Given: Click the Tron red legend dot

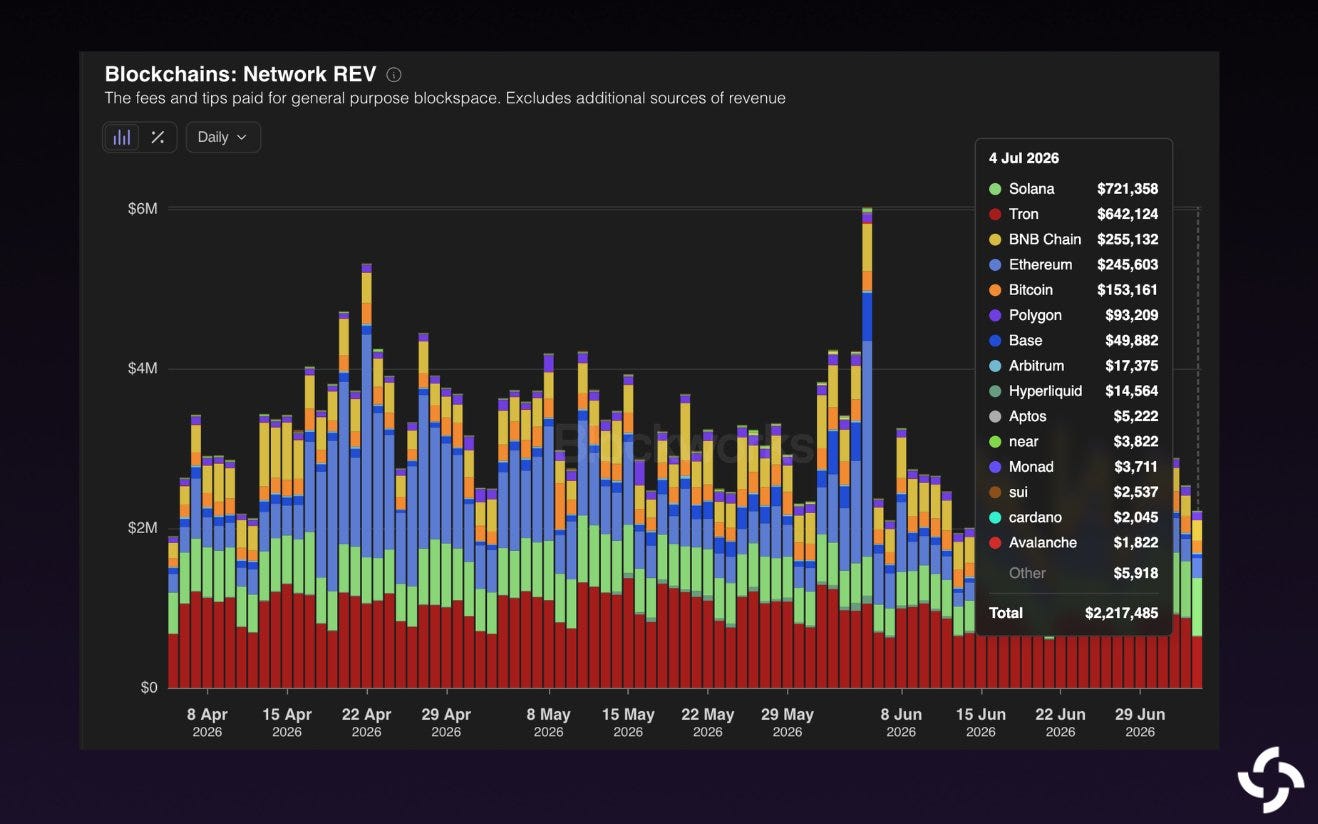Looking at the screenshot, I should click(995, 214).
